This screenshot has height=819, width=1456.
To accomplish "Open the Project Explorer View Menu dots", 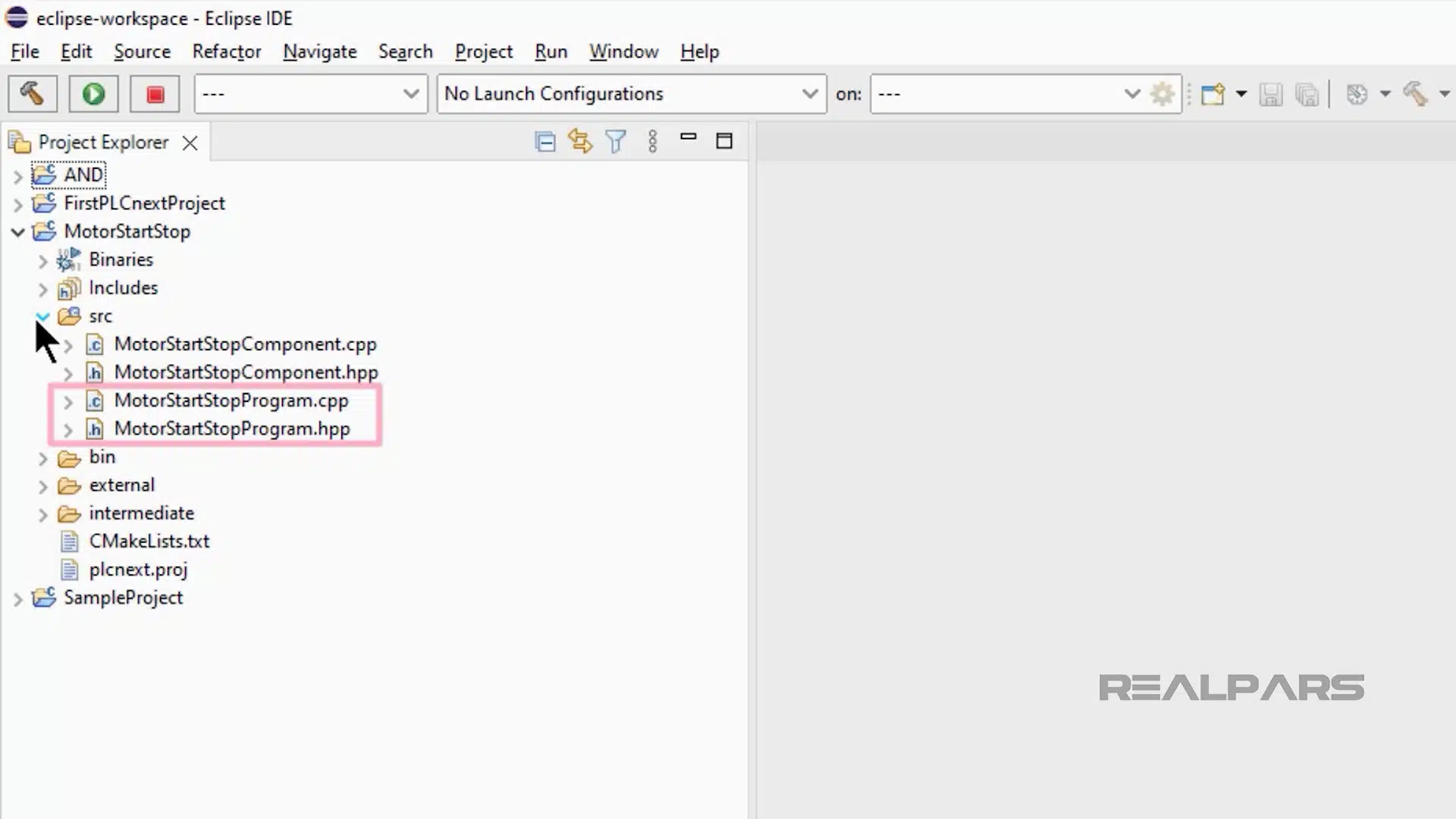I will coord(652,142).
